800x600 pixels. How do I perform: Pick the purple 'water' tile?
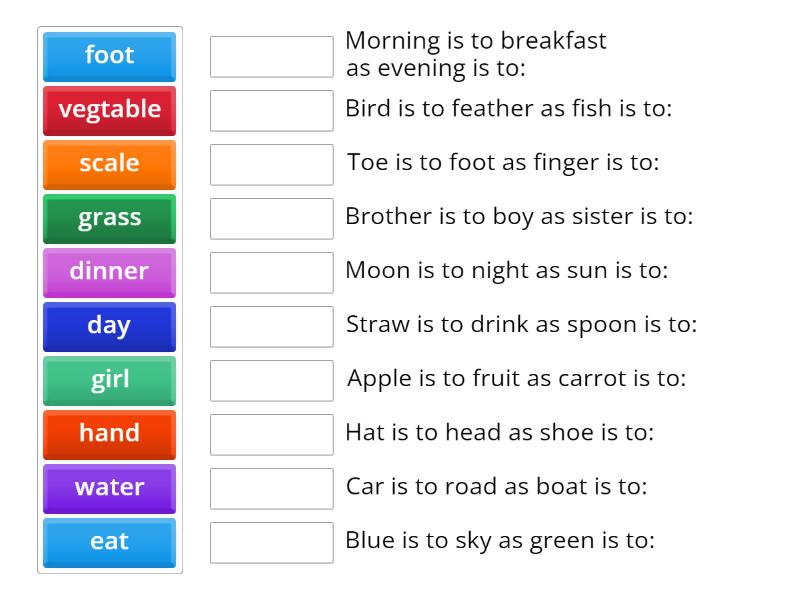coord(109,488)
